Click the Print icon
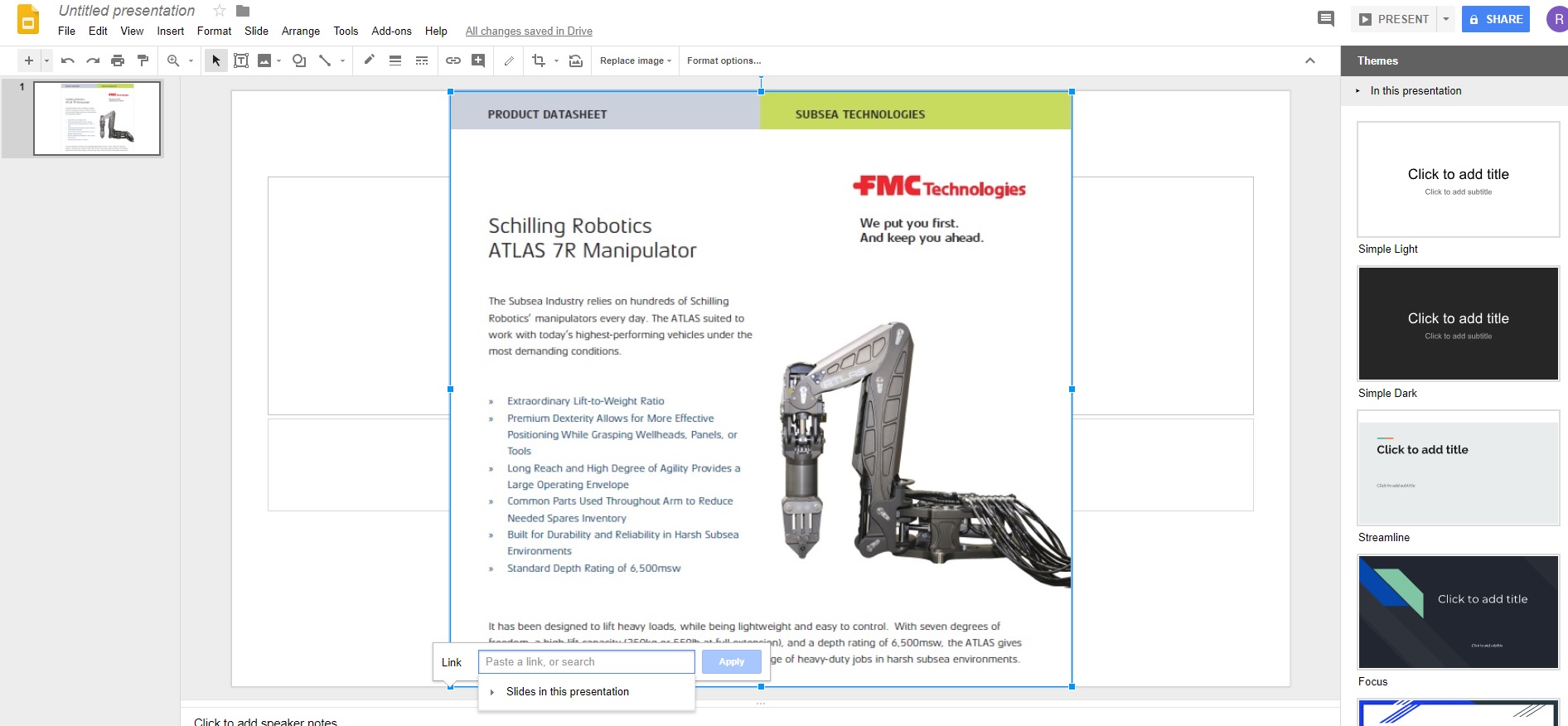Viewport: 1568px width, 726px height. 118,60
